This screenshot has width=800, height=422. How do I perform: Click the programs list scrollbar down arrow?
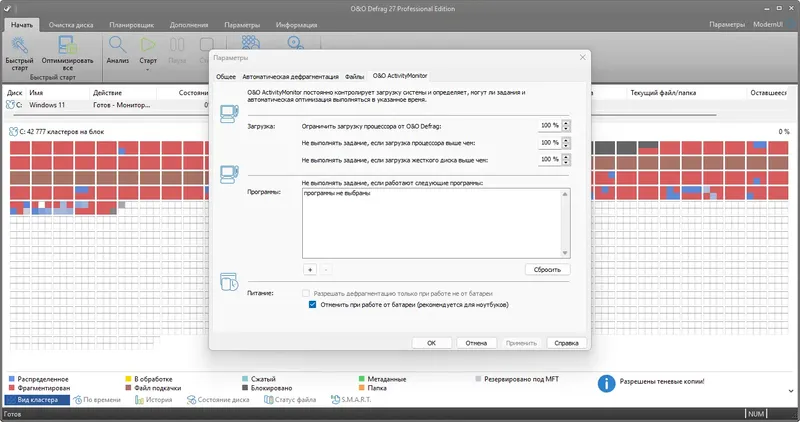click(x=565, y=253)
